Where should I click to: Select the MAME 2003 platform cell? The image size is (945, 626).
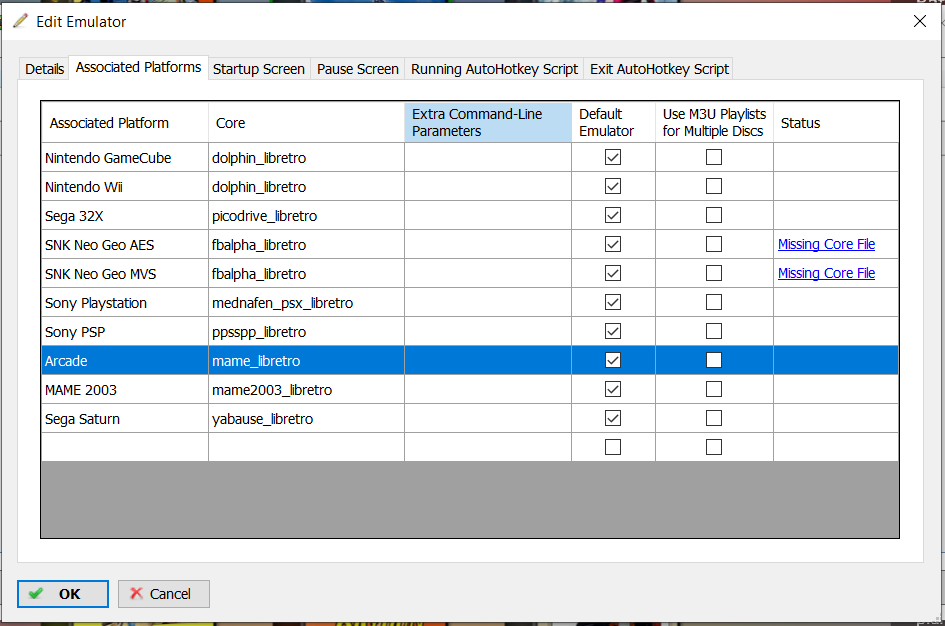125,389
